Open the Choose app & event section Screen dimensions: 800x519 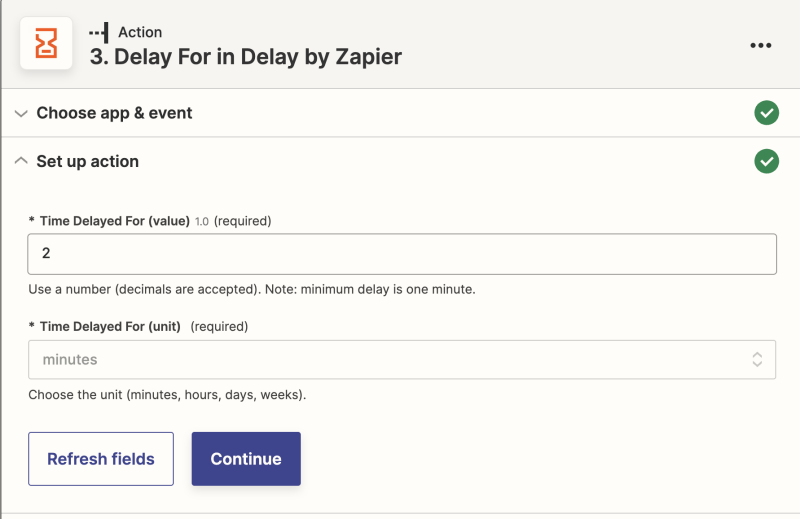114,113
